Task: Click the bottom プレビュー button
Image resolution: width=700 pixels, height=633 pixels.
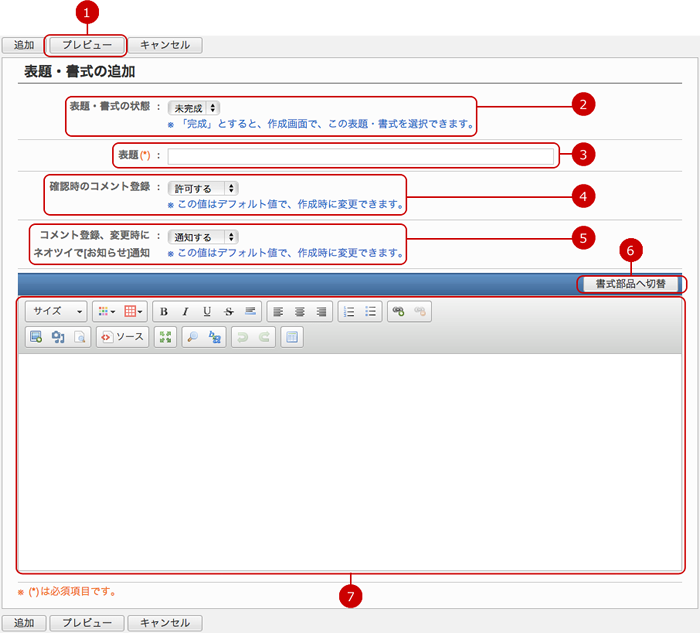Action: point(87,623)
